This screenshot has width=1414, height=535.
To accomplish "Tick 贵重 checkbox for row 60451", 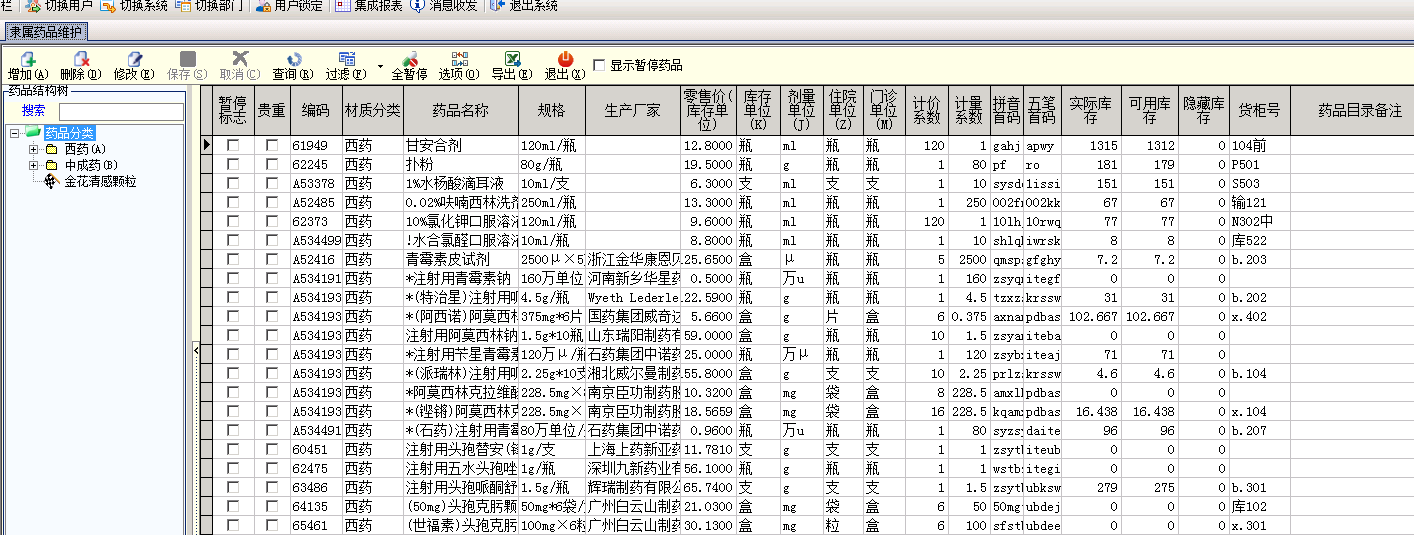I will click(272, 450).
